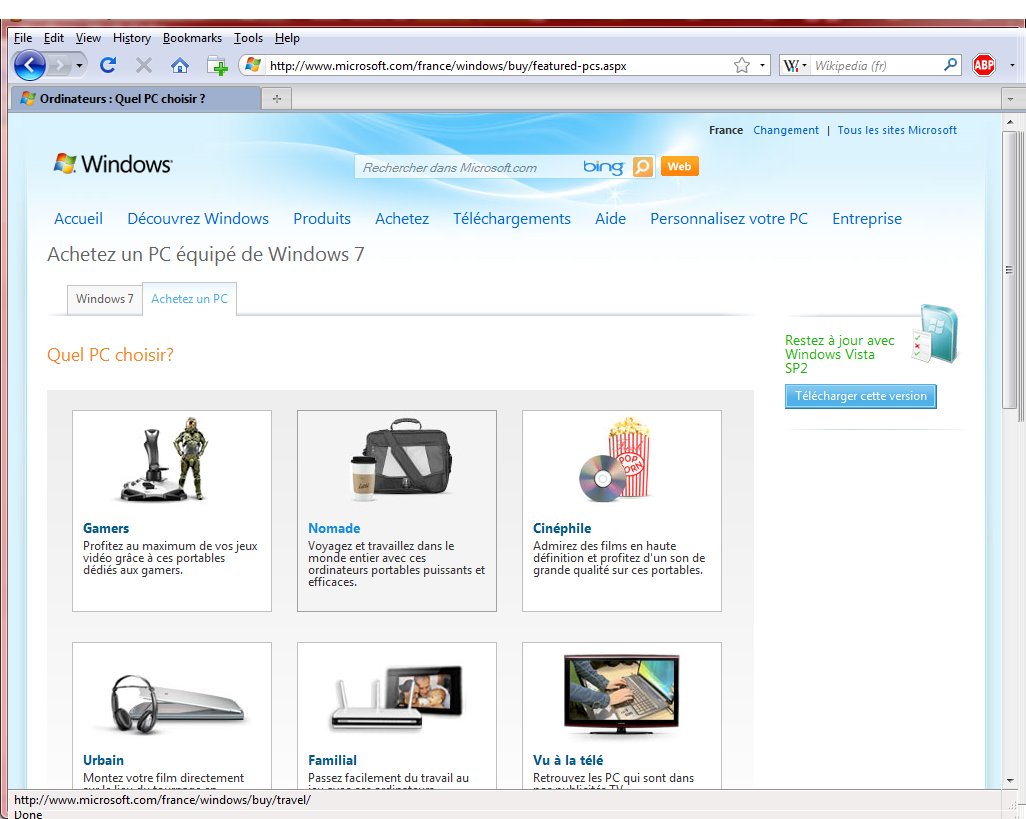The image size is (1026, 819).
Task: Open the Home page icon
Action: coord(180,65)
